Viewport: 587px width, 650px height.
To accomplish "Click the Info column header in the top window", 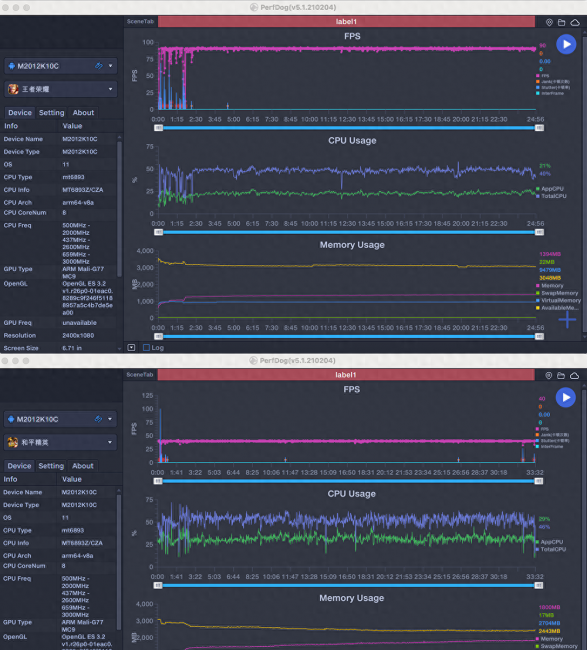I will click(11, 126).
